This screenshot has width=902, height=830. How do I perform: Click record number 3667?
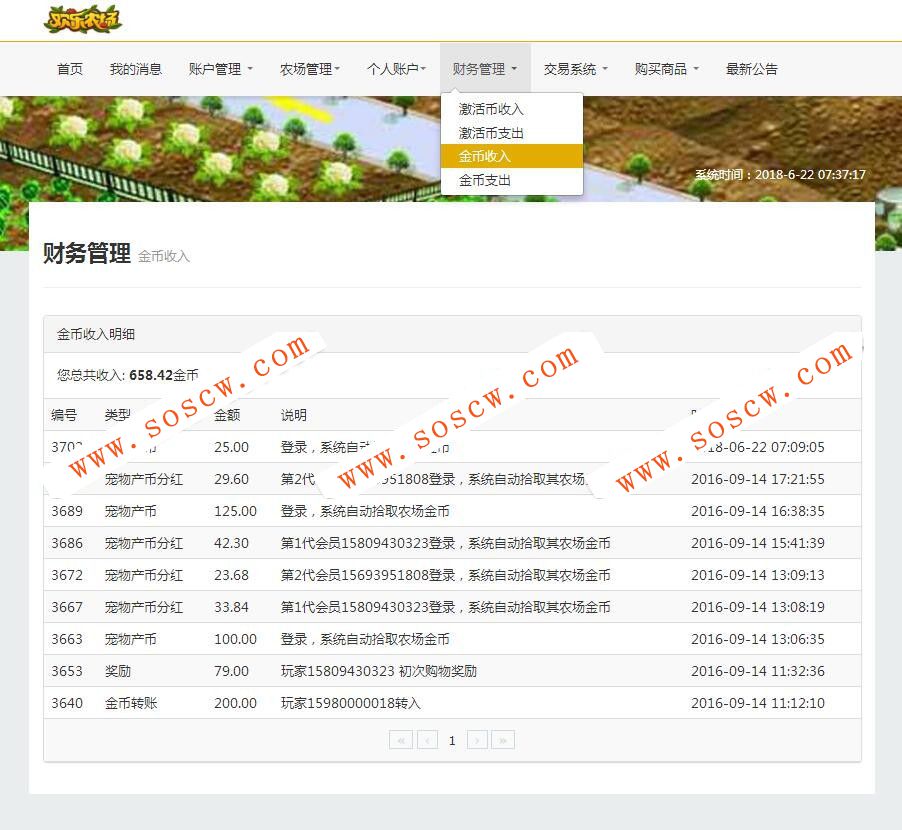67,607
